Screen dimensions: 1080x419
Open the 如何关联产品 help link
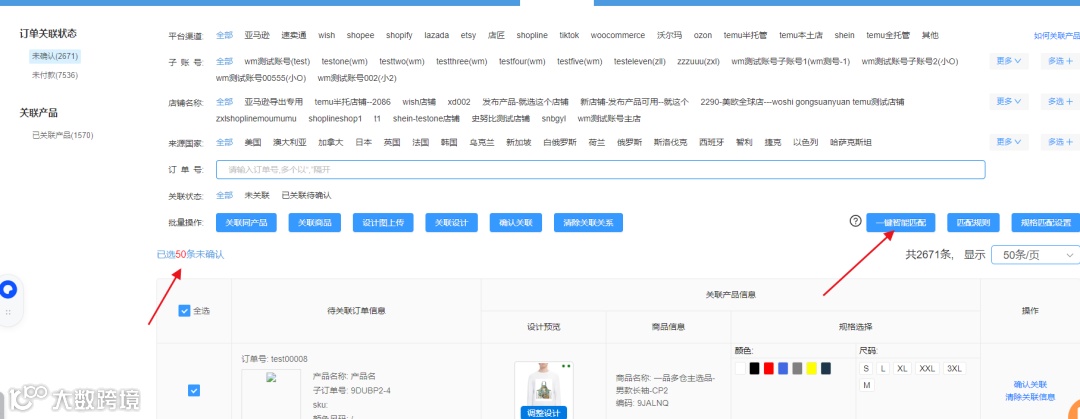(1057, 35)
